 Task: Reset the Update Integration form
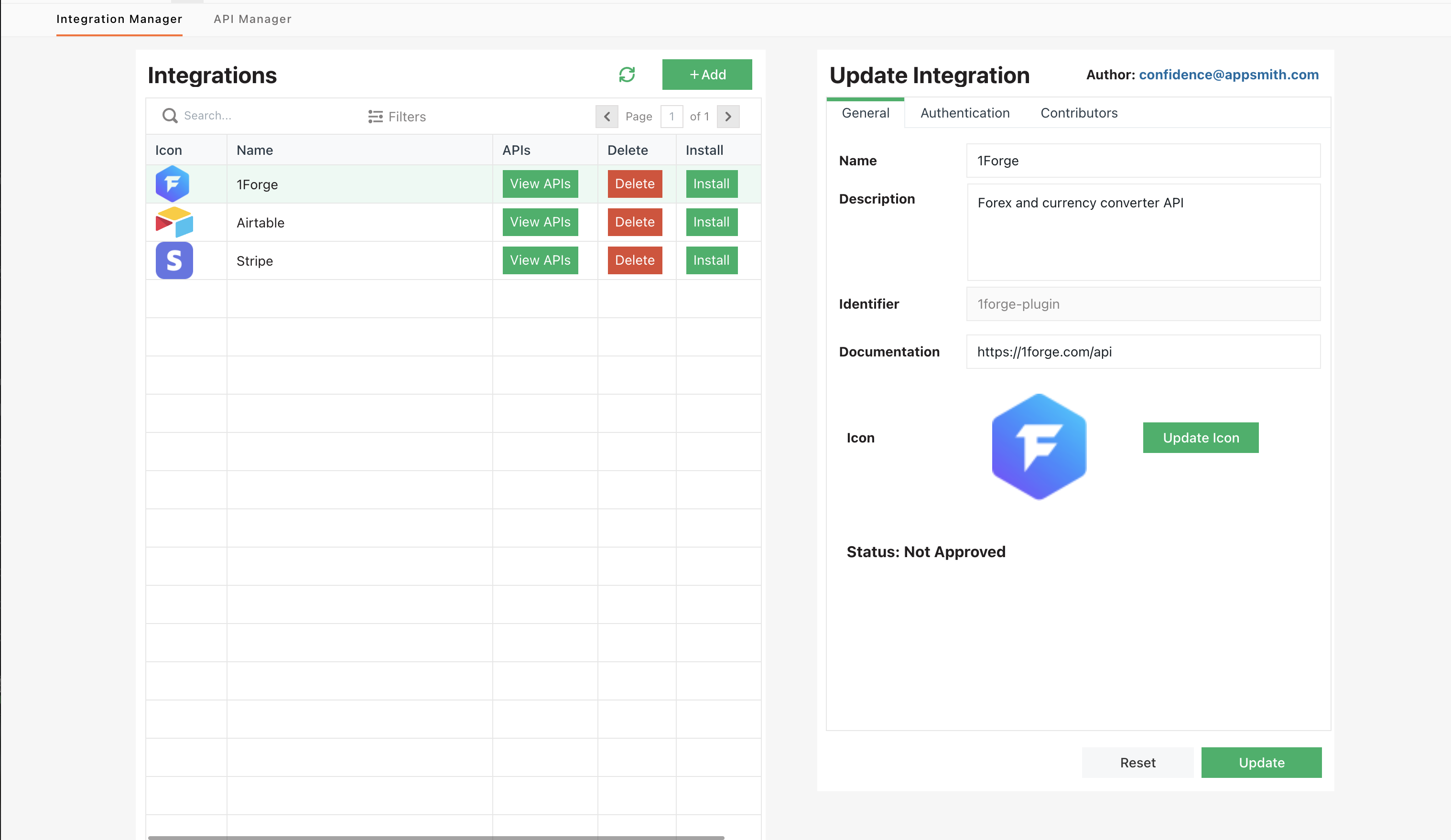point(1137,762)
